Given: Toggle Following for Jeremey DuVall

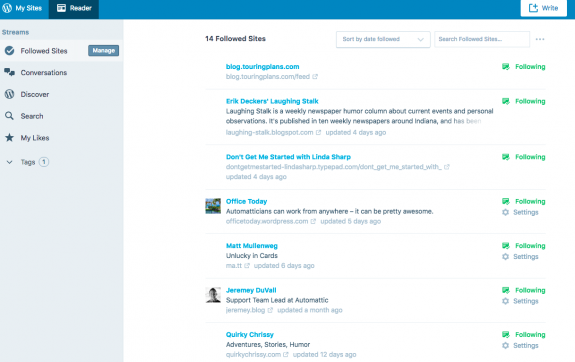Looking at the screenshot, I should click(524, 290).
